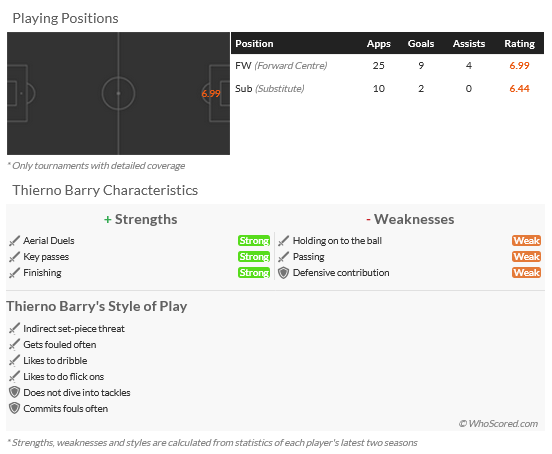552x454 pixels.
Task: Click the sword icon next to Passing weakness
Action: coord(283,257)
